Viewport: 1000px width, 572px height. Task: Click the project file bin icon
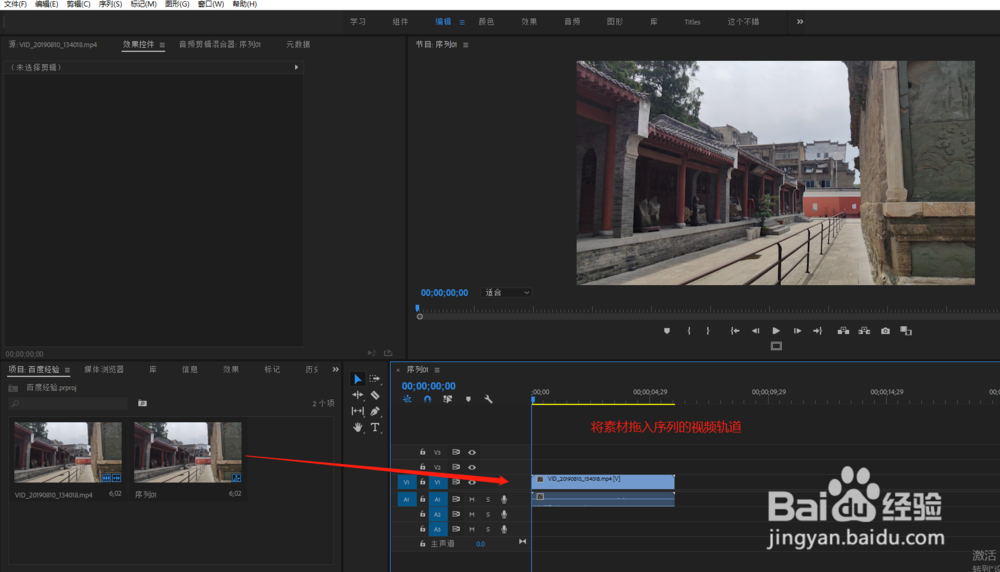(x=13, y=388)
